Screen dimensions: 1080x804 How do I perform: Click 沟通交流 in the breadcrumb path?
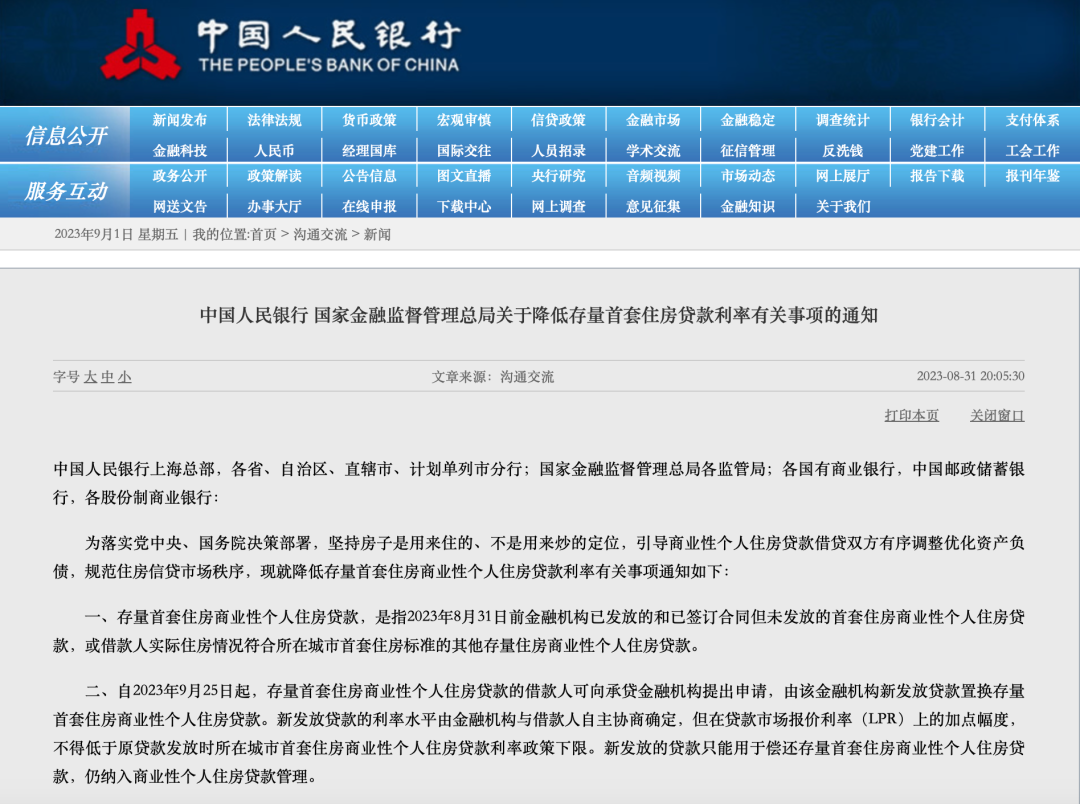tap(320, 234)
